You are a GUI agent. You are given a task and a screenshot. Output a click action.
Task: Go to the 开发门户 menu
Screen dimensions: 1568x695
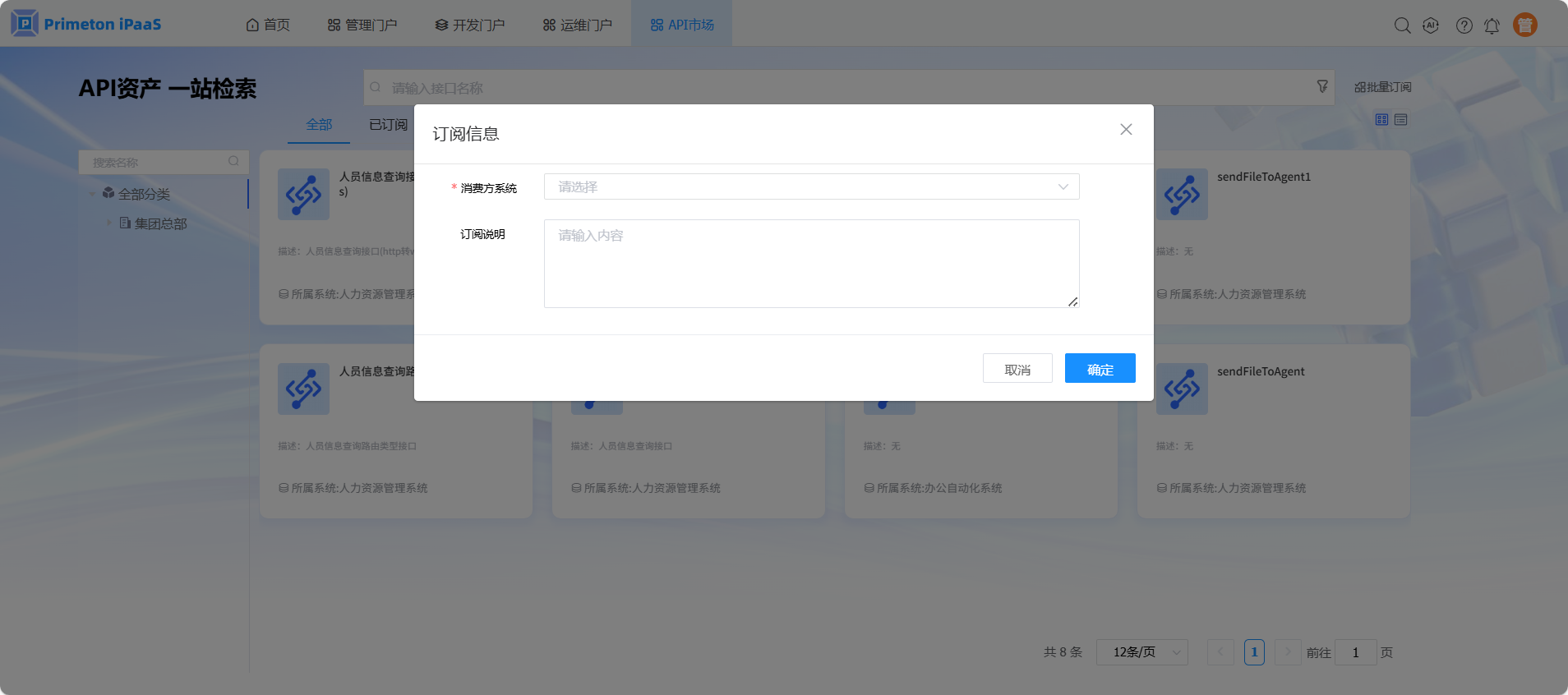click(470, 25)
